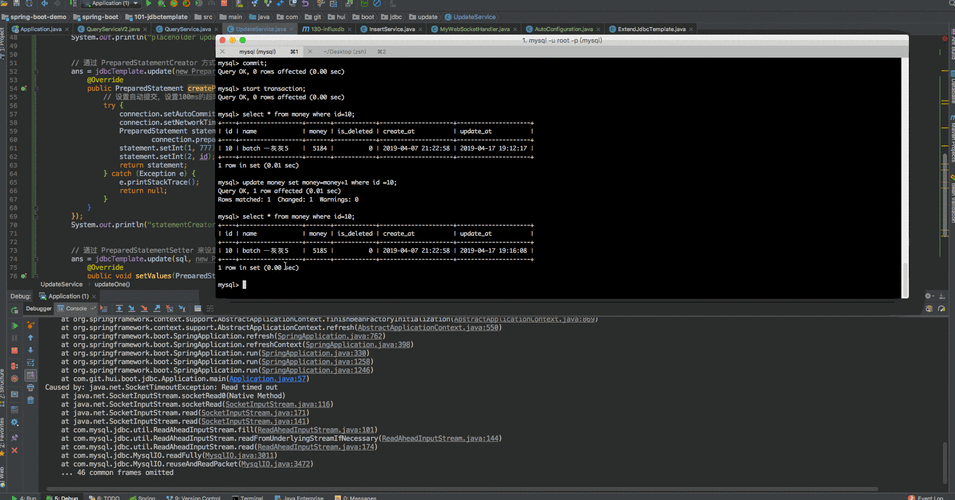Open the debug sidebar settings gear dropdown
Image resolution: width=955 pixels, height=500 pixels.
[x=15, y=423]
